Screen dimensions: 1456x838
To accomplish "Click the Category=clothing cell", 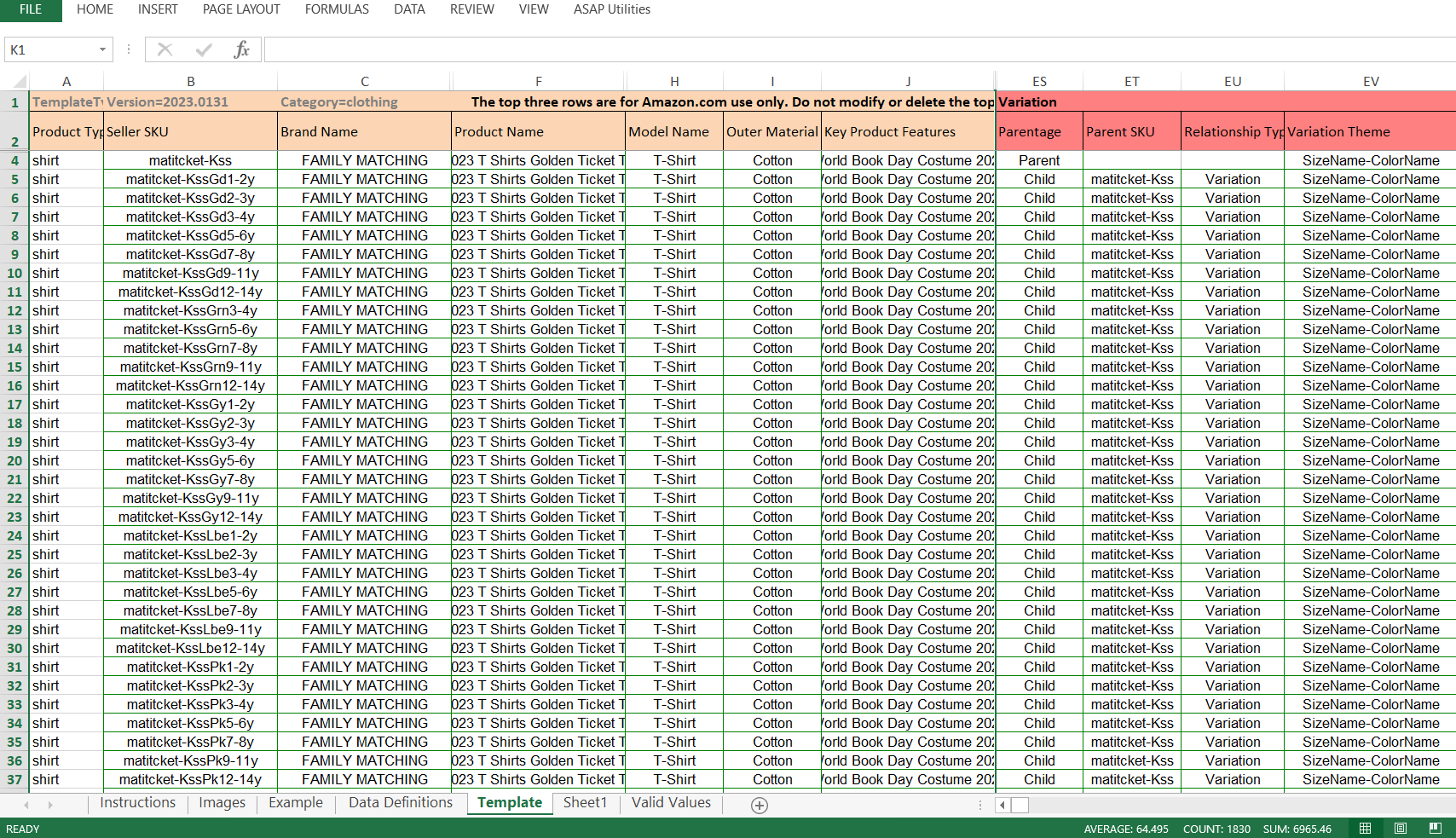I will coord(365,101).
